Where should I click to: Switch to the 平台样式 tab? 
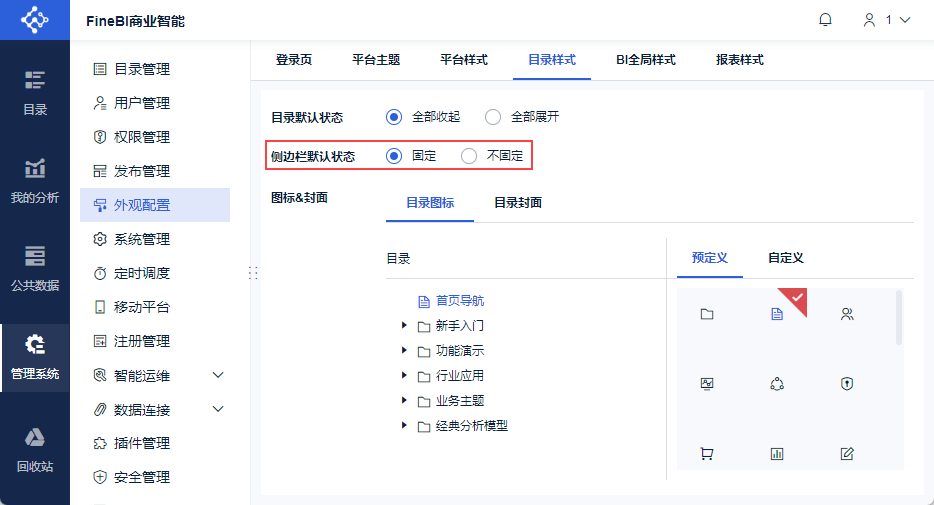click(464, 60)
